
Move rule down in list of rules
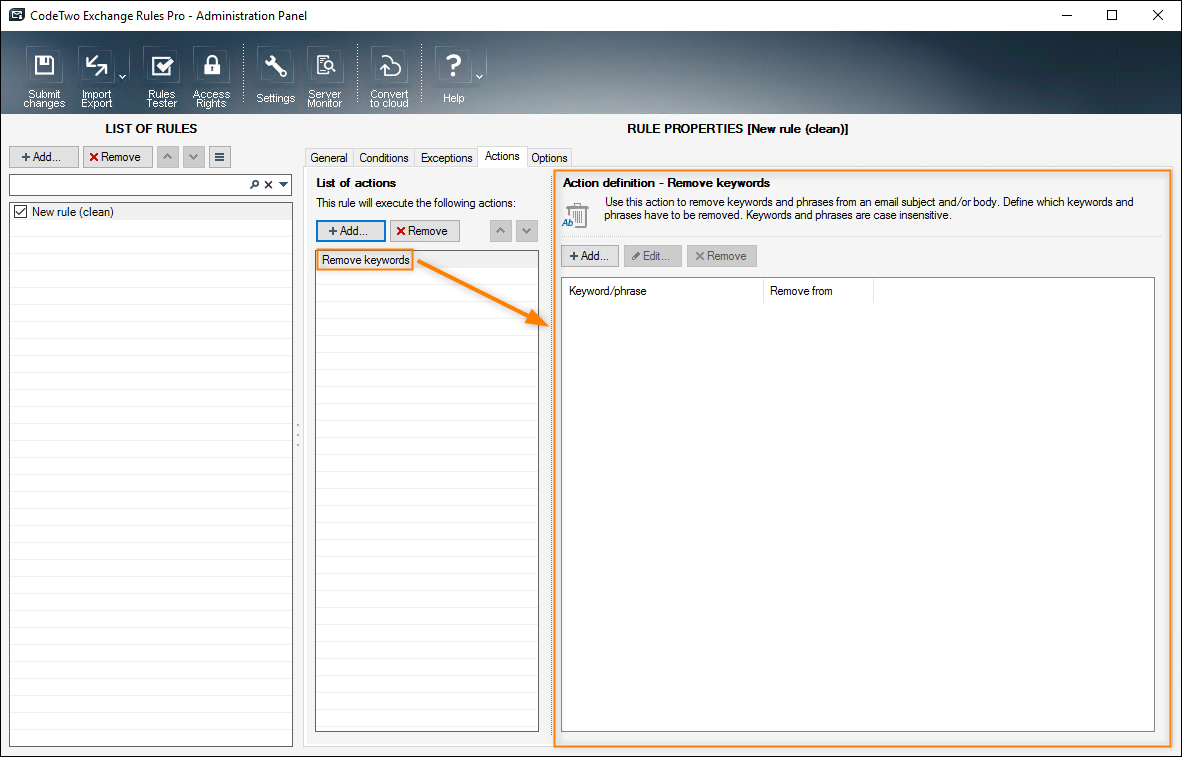194,157
